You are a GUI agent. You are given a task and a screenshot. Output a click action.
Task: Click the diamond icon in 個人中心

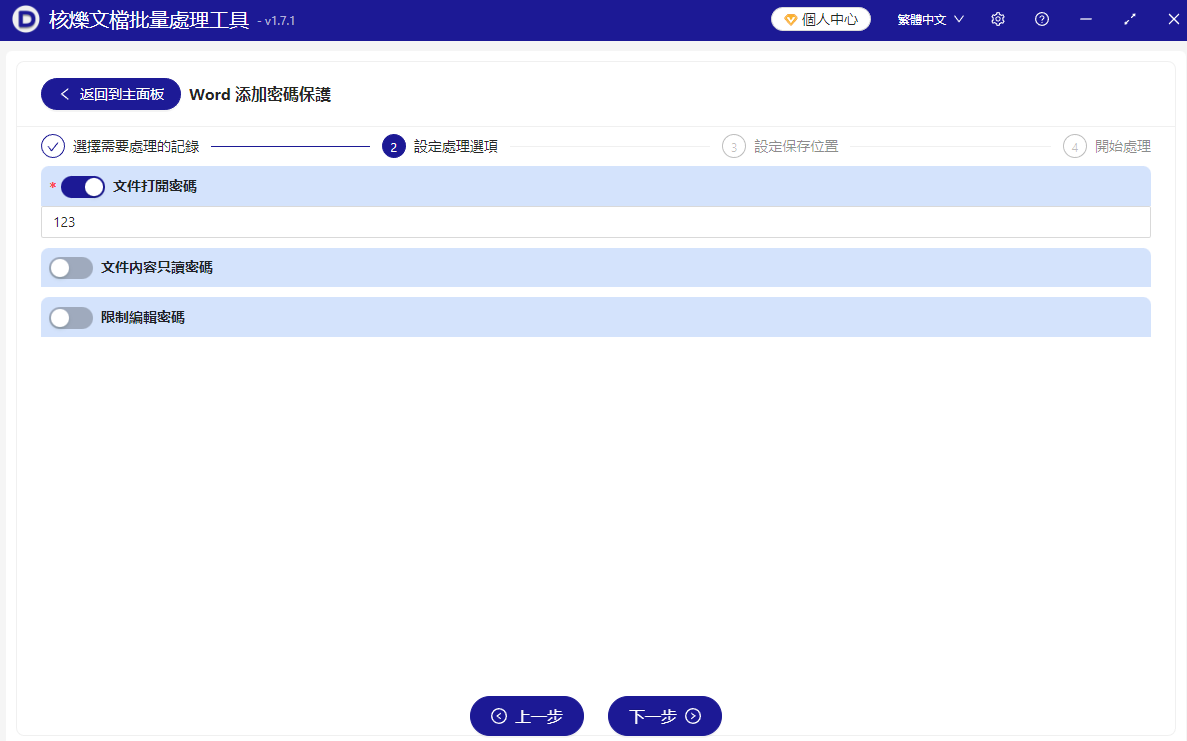pyautogui.click(x=790, y=19)
